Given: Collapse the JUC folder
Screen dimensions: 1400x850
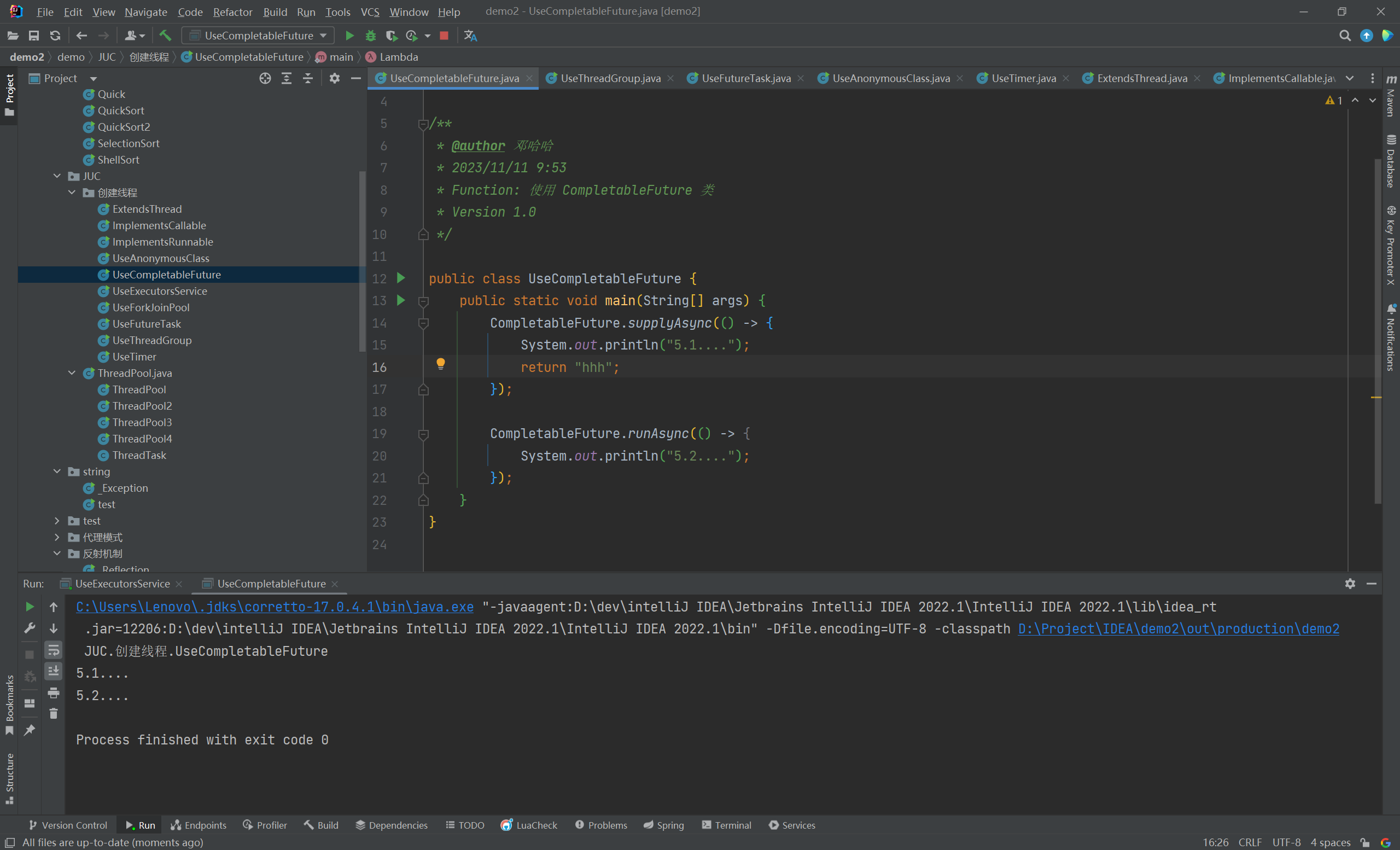Looking at the screenshot, I should coord(57,176).
